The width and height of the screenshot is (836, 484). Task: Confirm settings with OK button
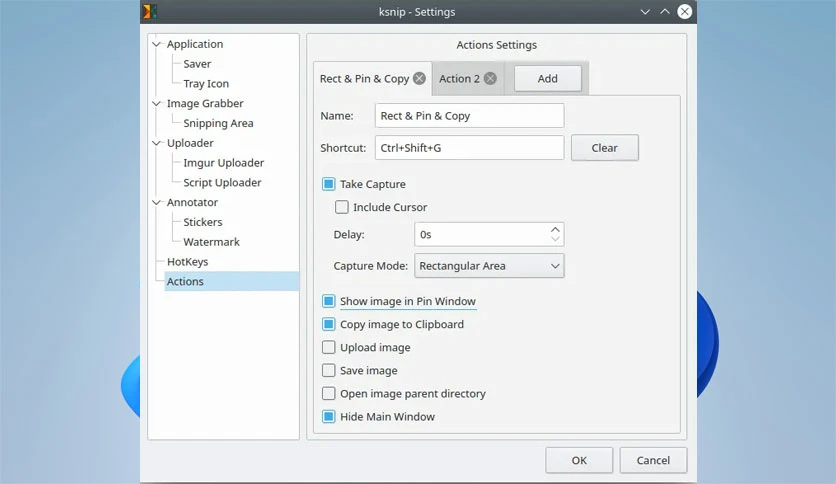[579, 460]
